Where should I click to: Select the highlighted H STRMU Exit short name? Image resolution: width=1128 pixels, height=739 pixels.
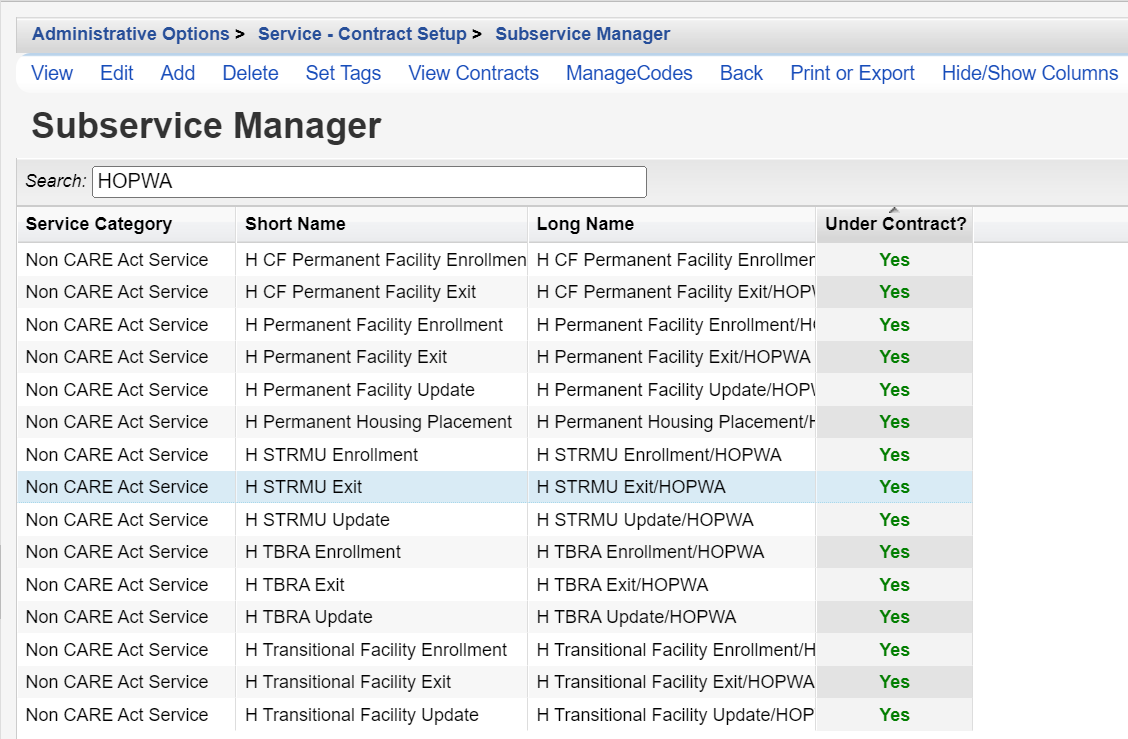304,487
